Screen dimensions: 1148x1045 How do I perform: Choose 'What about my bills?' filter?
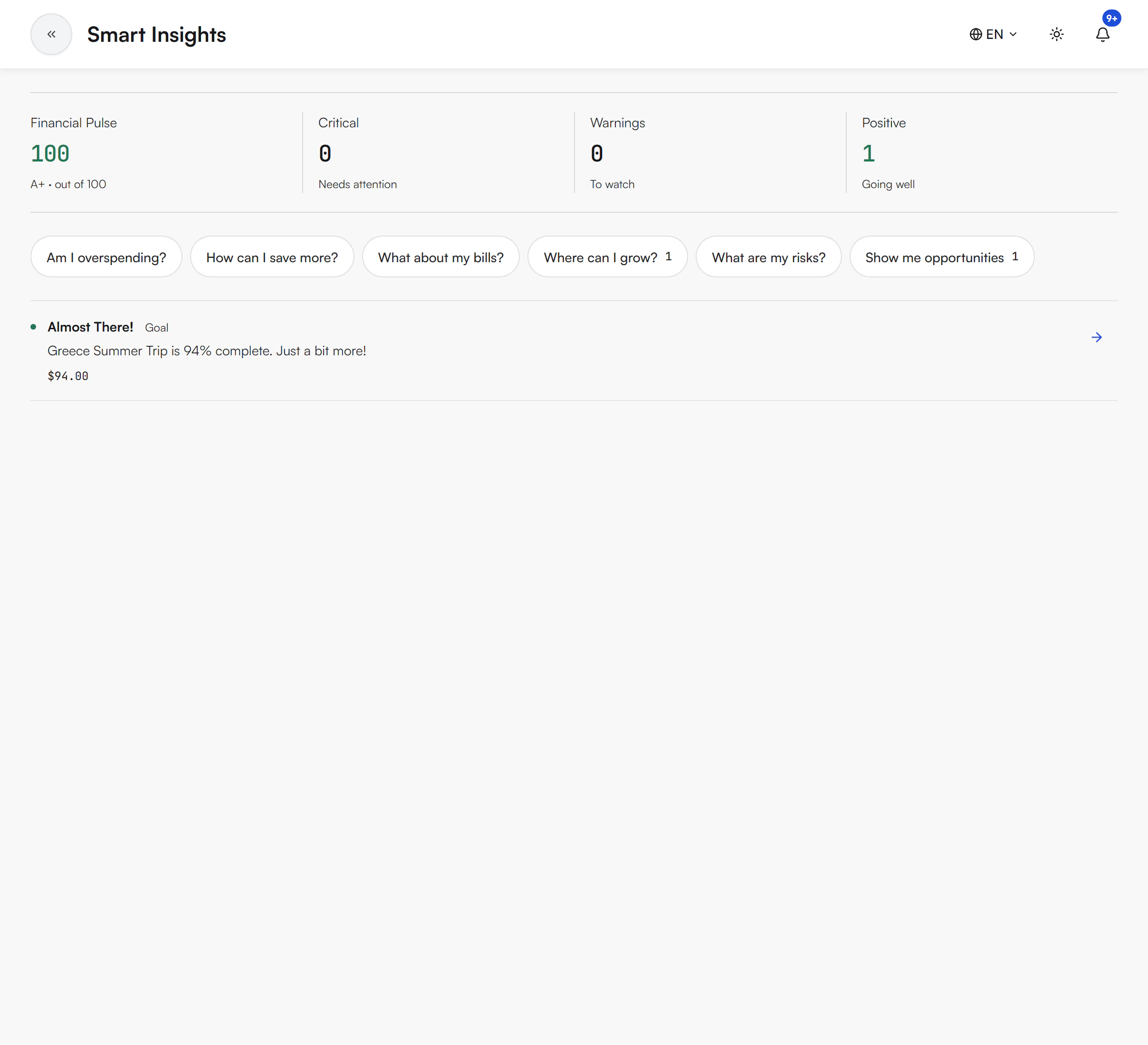click(441, 256)
